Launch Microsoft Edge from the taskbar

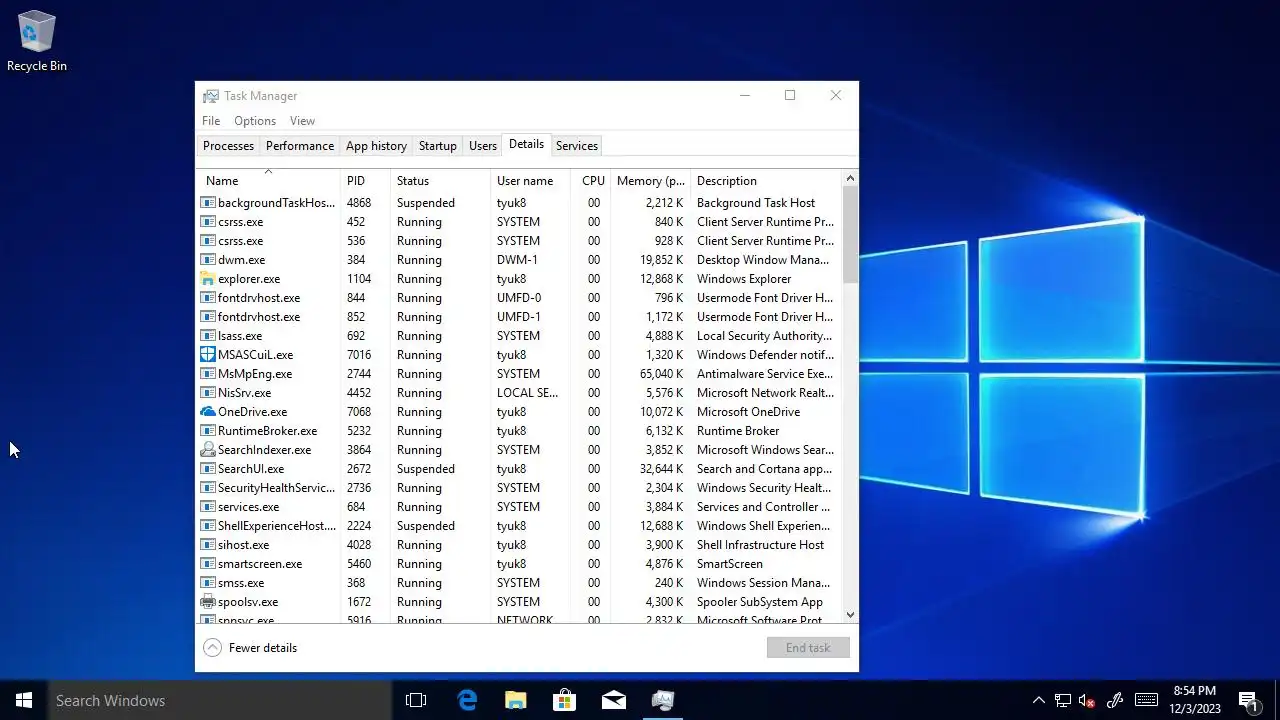click(467, 700)
